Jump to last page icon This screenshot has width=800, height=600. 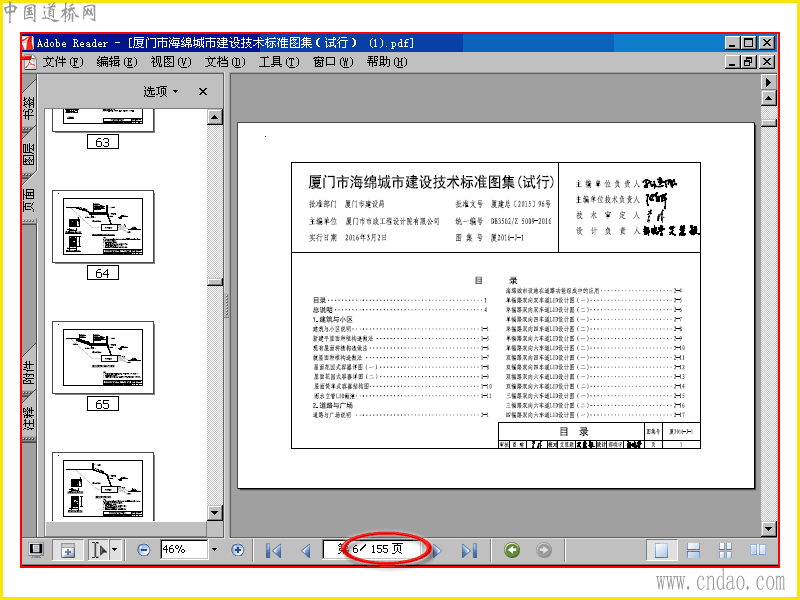coord(469,550)
